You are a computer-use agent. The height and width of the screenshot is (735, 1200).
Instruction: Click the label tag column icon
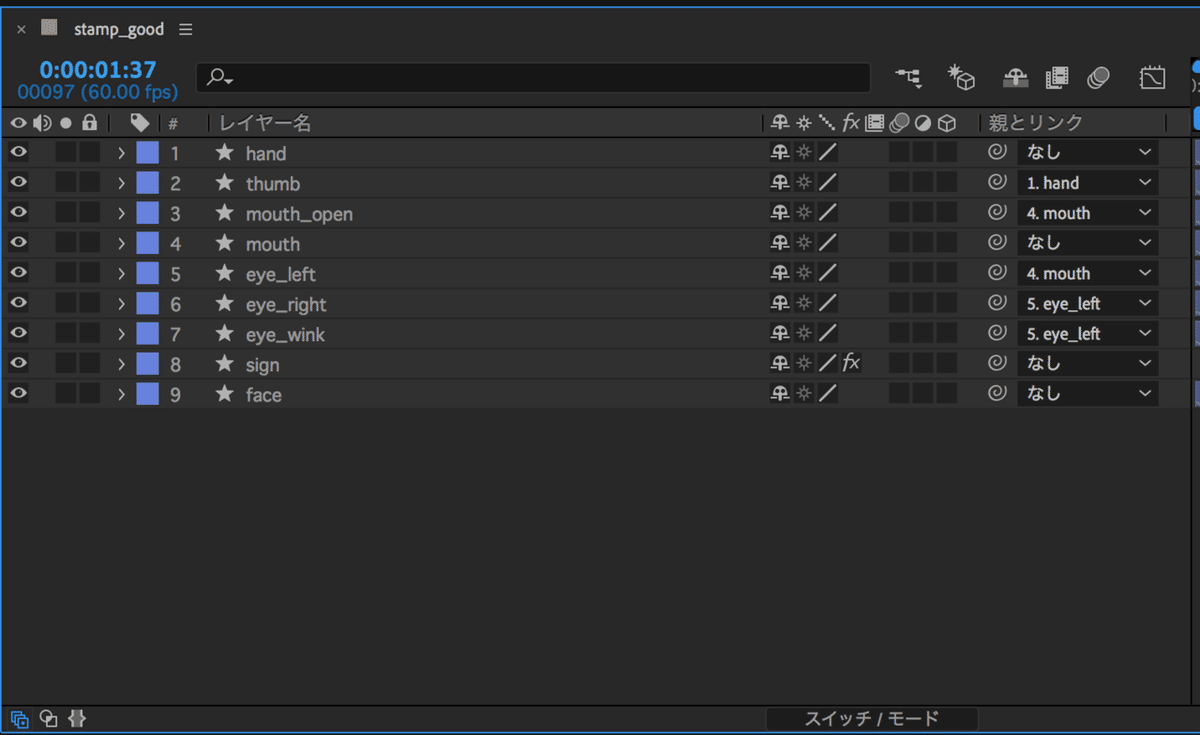click(x=140, y=123)
